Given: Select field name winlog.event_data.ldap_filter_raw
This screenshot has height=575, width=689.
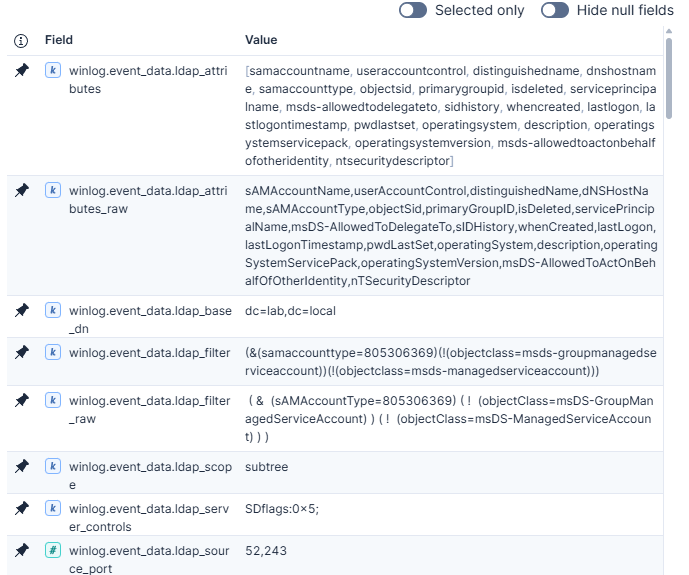Looking at the screenshot, I should 149,409.
